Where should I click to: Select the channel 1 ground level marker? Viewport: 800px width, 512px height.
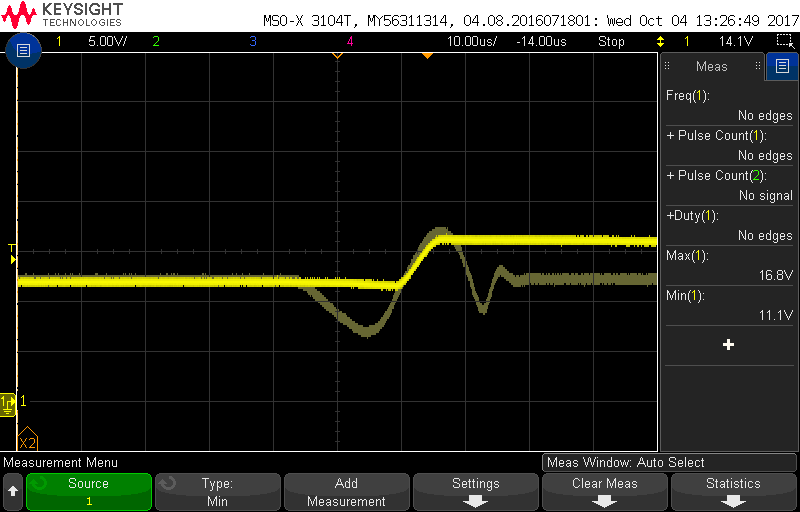8,404
